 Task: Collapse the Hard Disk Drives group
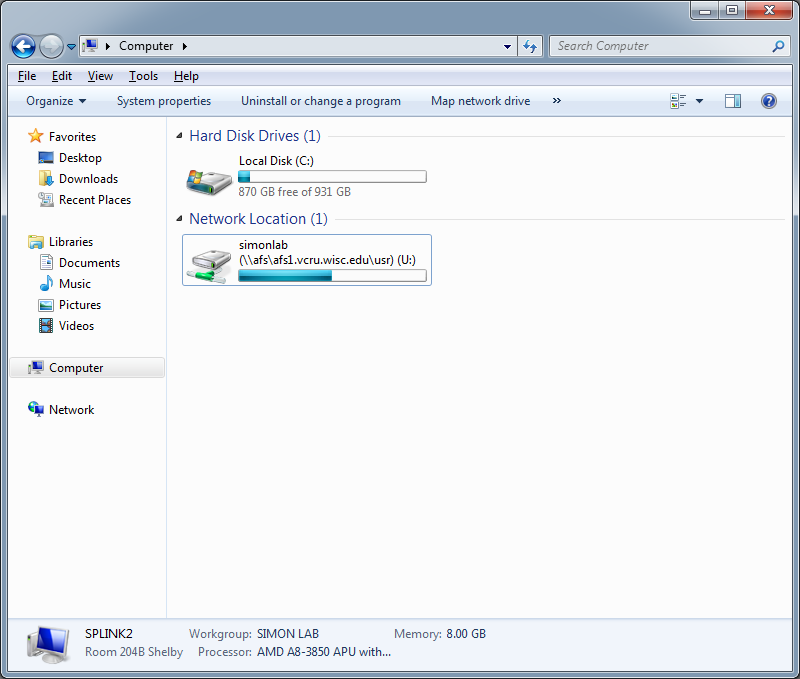pyautogui.click(x=180, y=136)
